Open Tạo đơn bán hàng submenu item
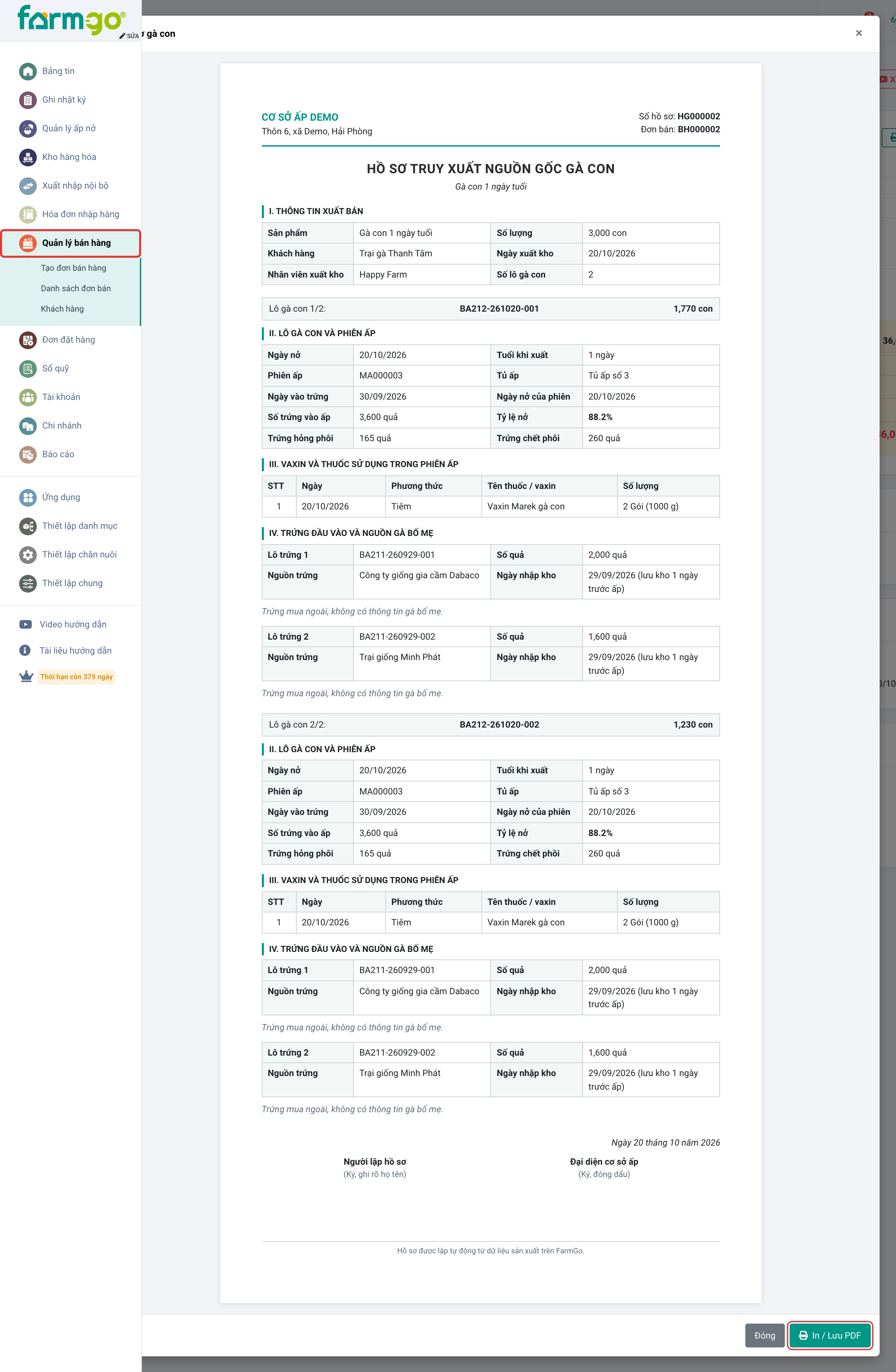 [73, 268]
